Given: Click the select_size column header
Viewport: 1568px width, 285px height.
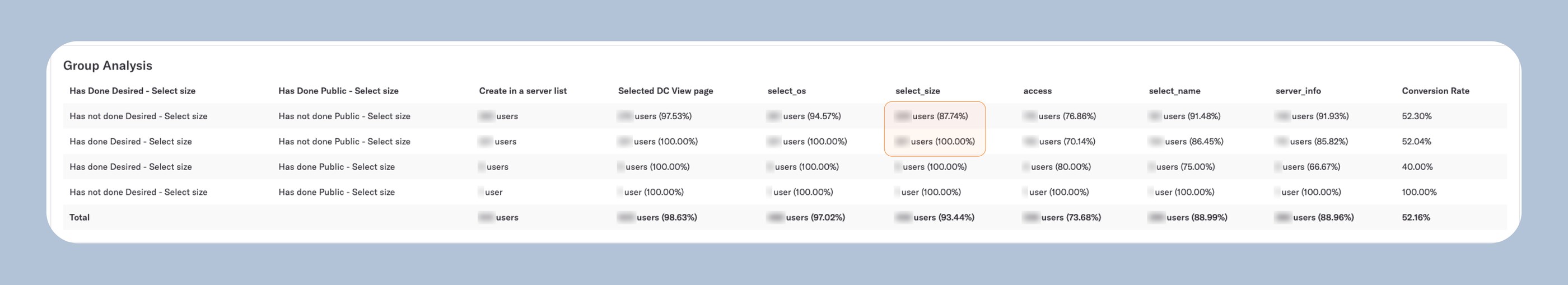Looking at the screenshot, I should (x=917, y=91).
